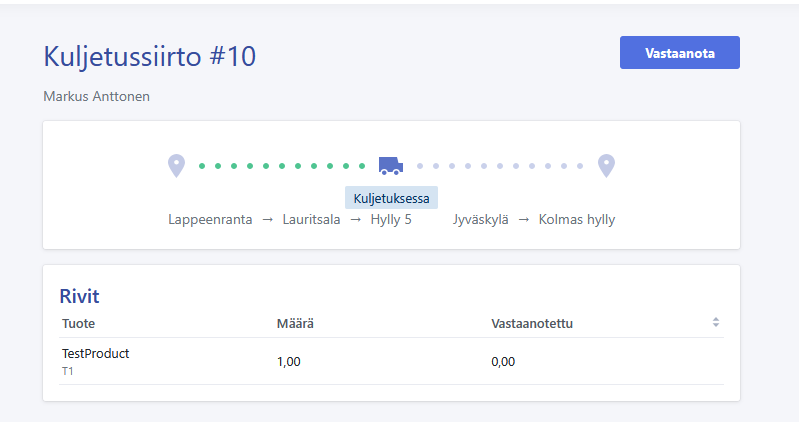
Task: Click the Kuljetussiirto #10 heading
Action: tap(149, 56)
